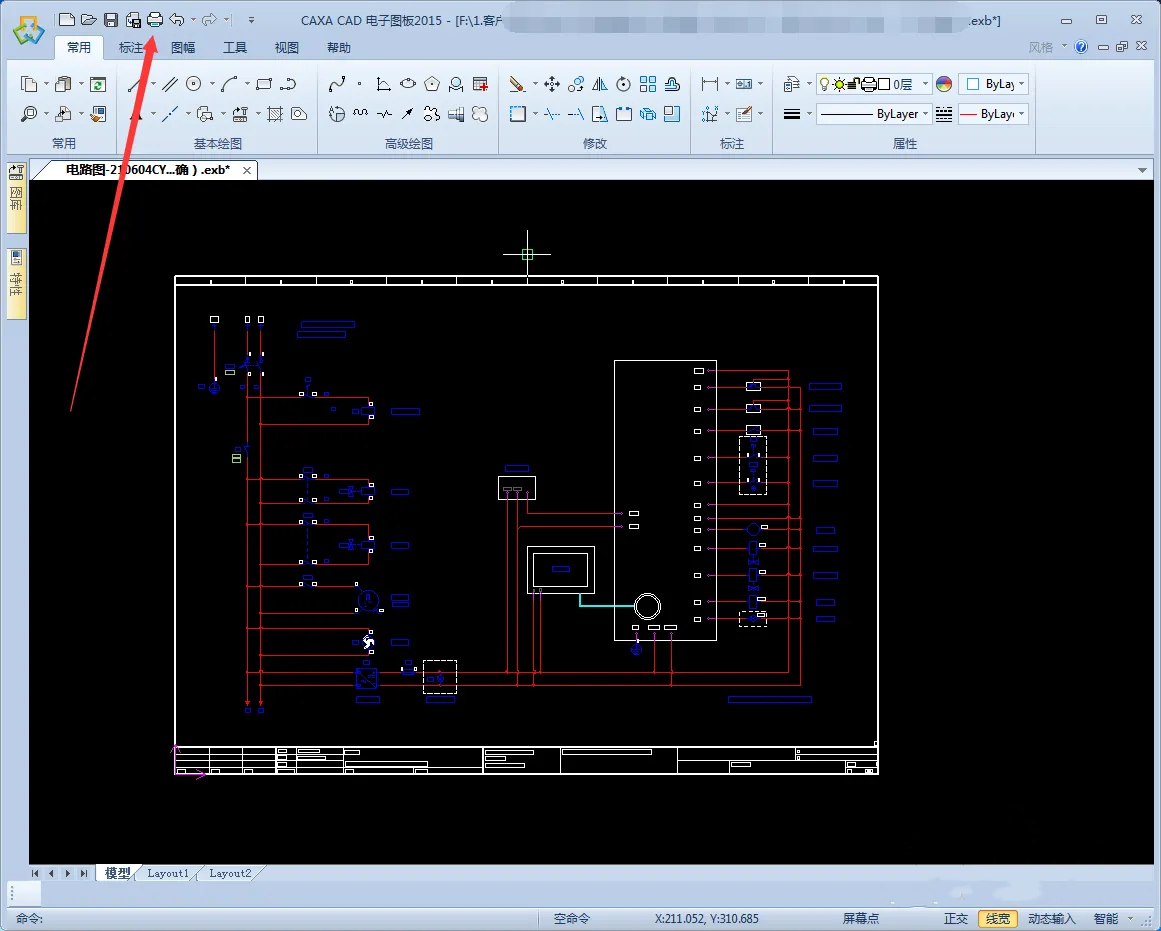Toggle 动态输入 dynamic input in status bar
Image resolution: width=1161 pixels, height=931 pixels.
[1052, 918]
